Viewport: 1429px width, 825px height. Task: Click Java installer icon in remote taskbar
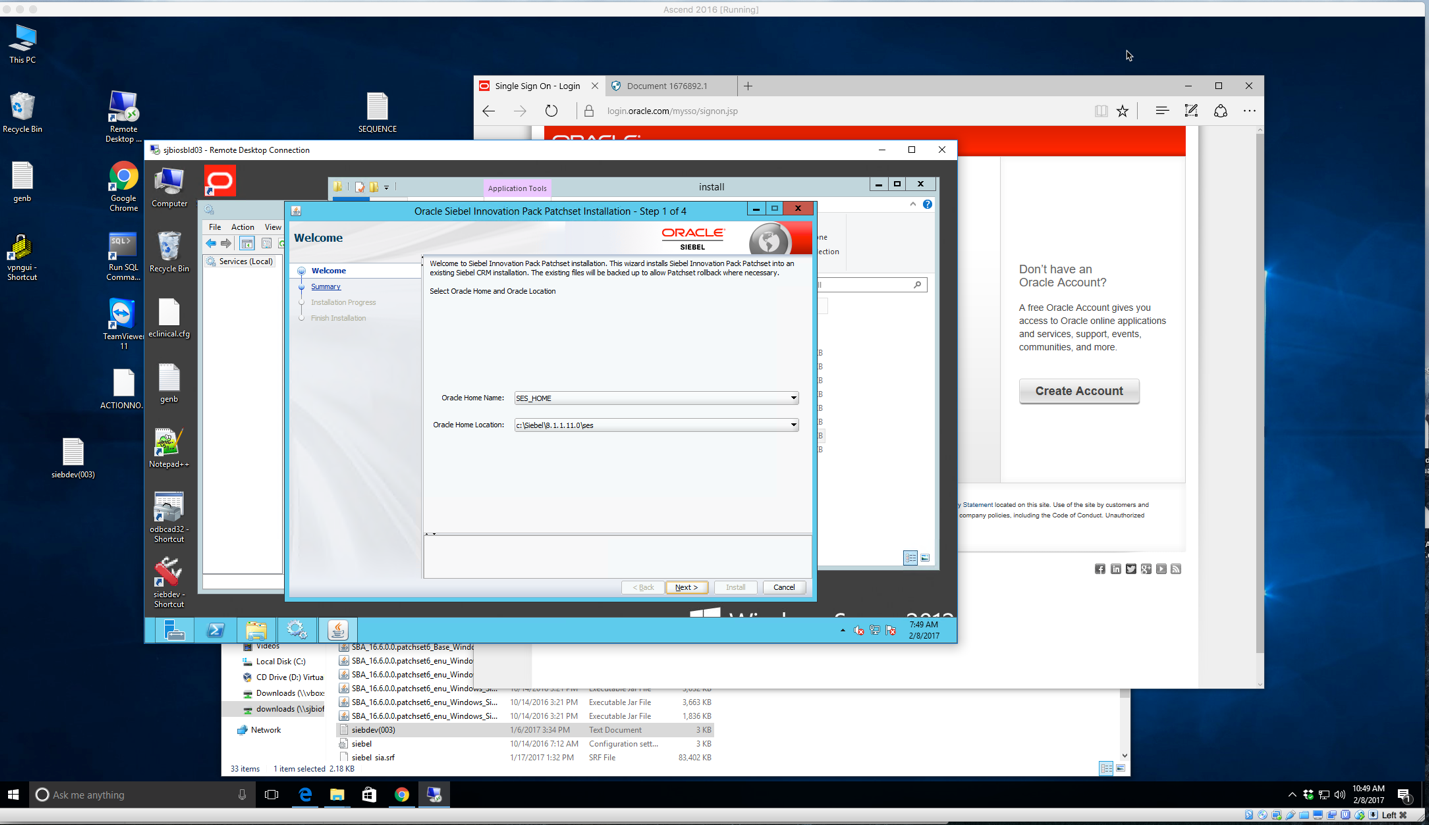[338, 630]
